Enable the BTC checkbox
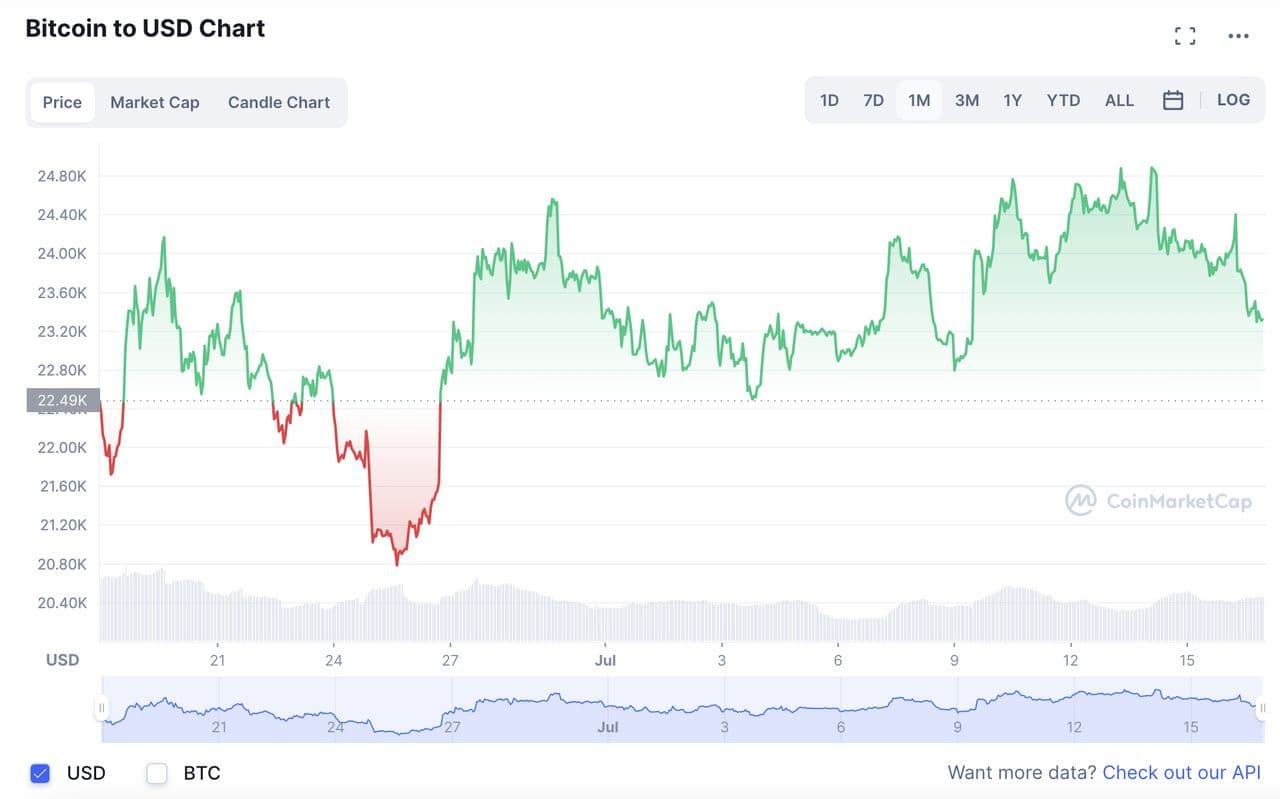 (156, 773)
